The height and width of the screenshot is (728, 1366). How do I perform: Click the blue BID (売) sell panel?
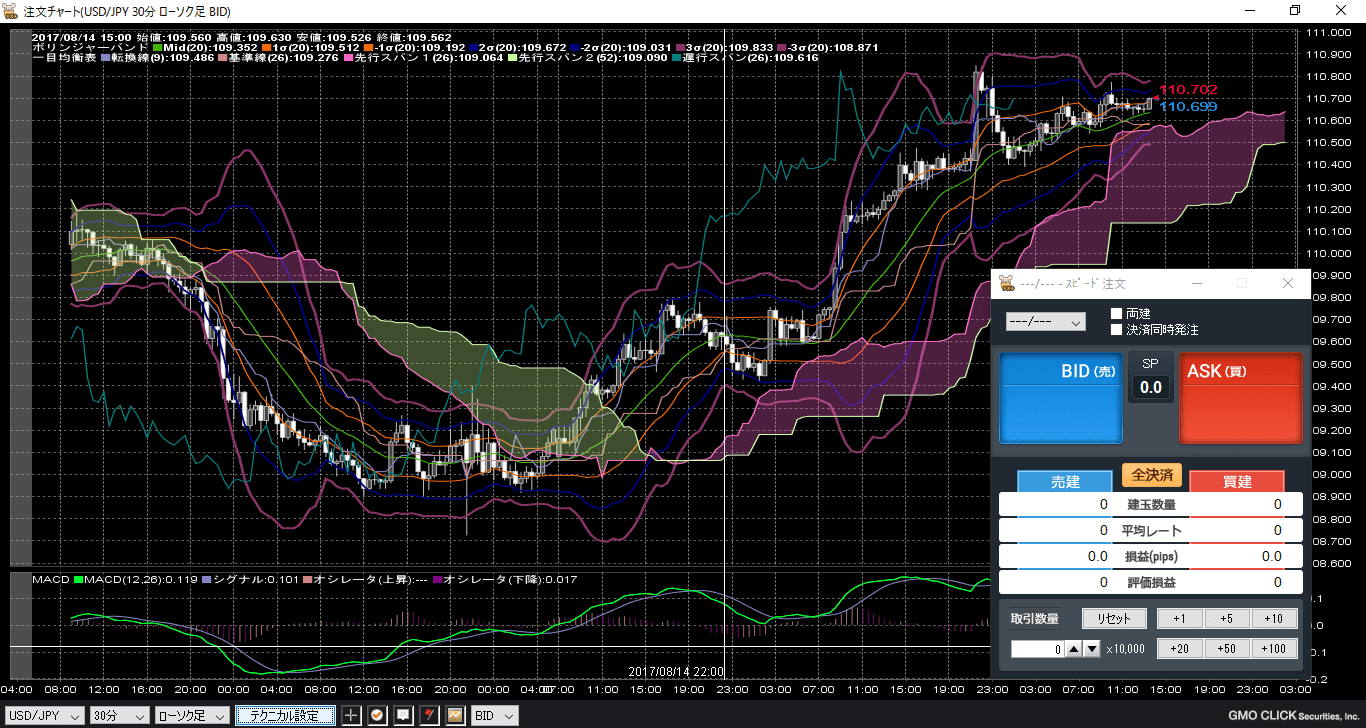[1061, 397]
